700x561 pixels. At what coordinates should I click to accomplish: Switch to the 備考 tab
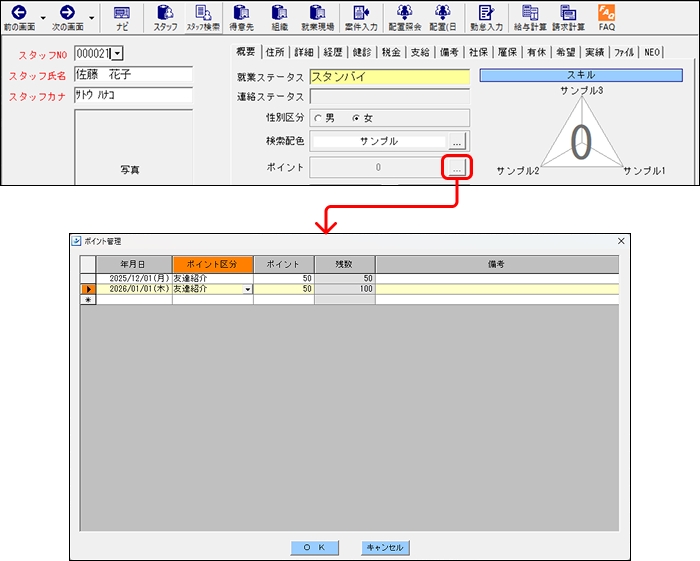point(449,52)
